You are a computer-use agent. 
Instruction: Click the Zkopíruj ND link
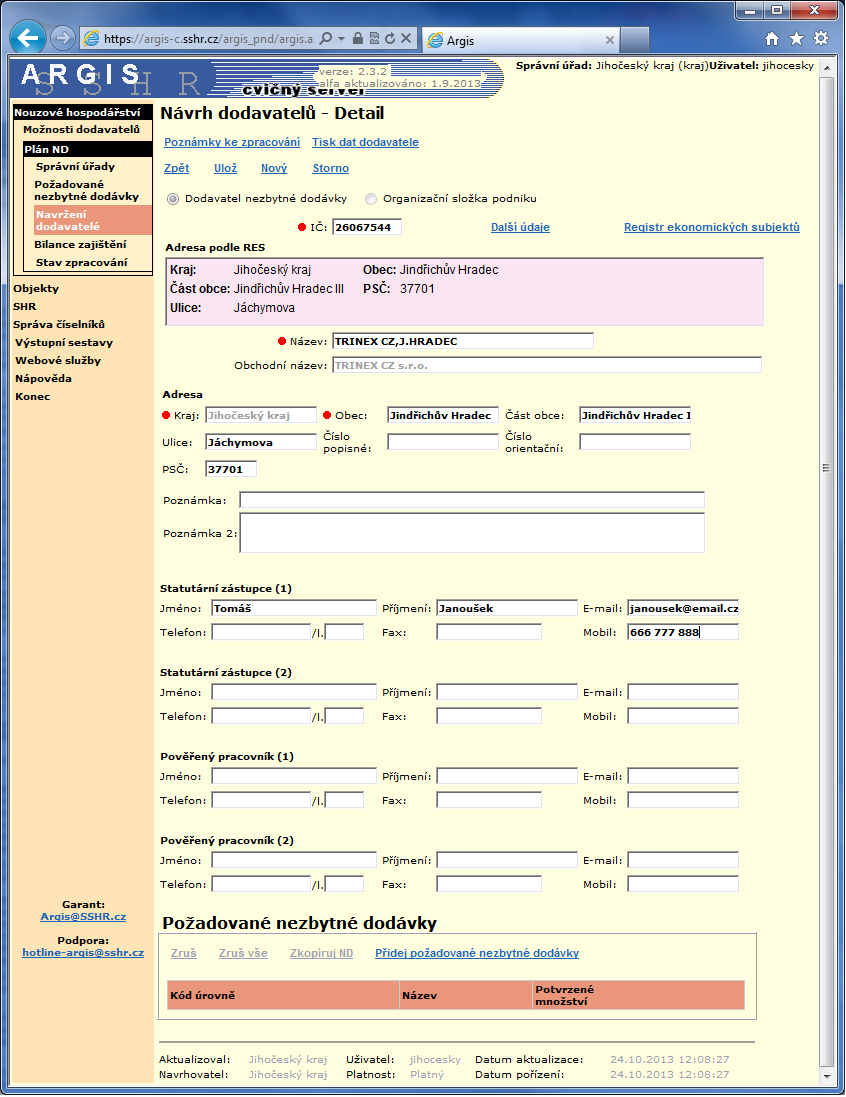(321, 953)
